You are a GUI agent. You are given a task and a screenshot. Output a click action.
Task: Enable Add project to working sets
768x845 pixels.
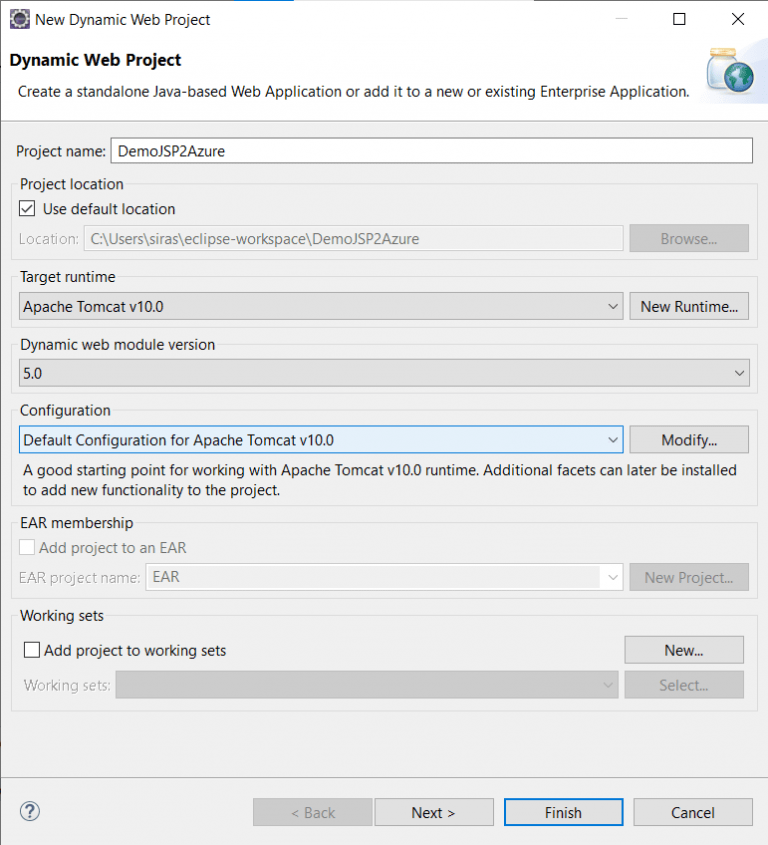click(x=31, y=649)
